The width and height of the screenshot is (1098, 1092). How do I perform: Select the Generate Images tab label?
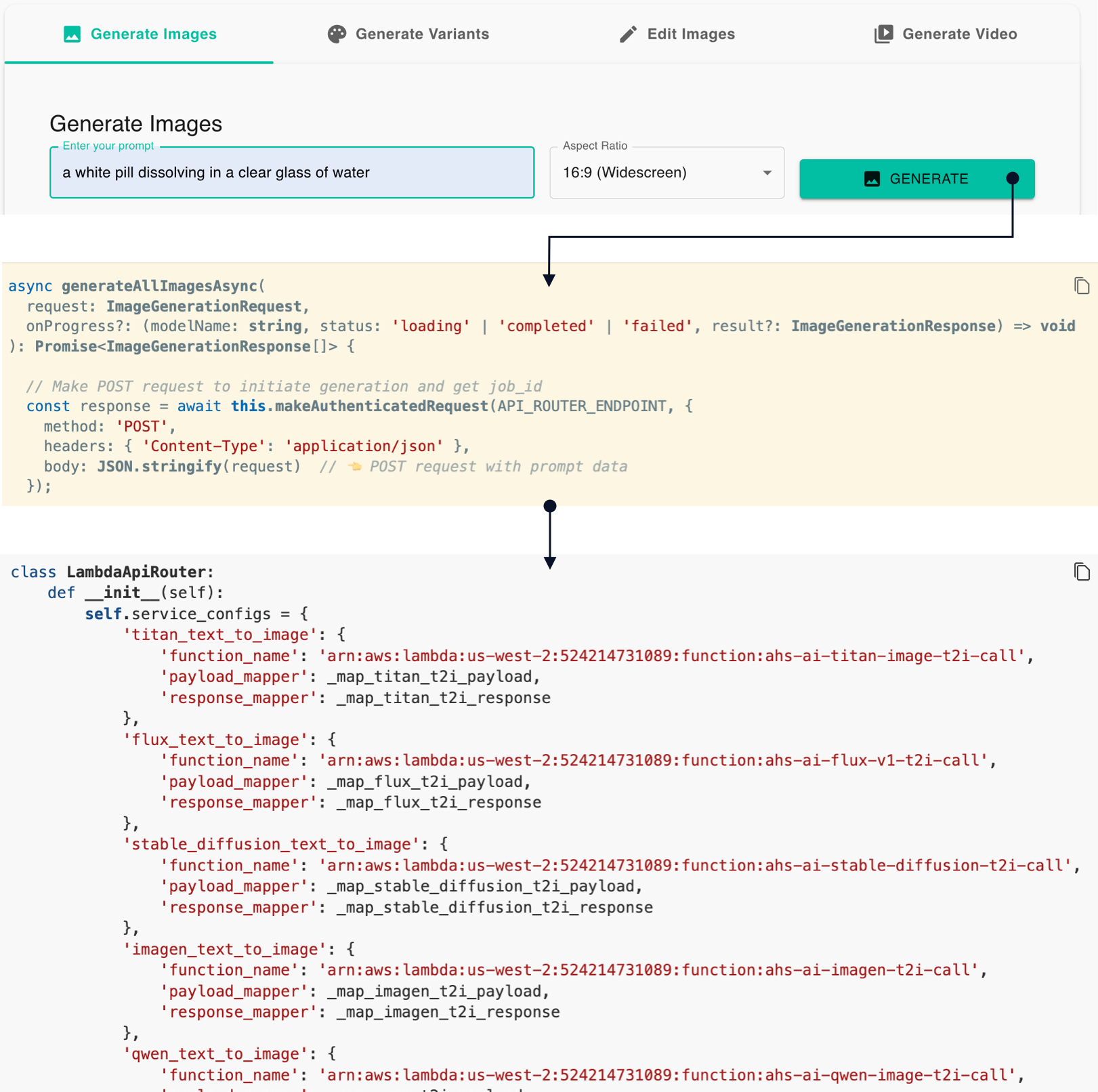tap(154, 34)
